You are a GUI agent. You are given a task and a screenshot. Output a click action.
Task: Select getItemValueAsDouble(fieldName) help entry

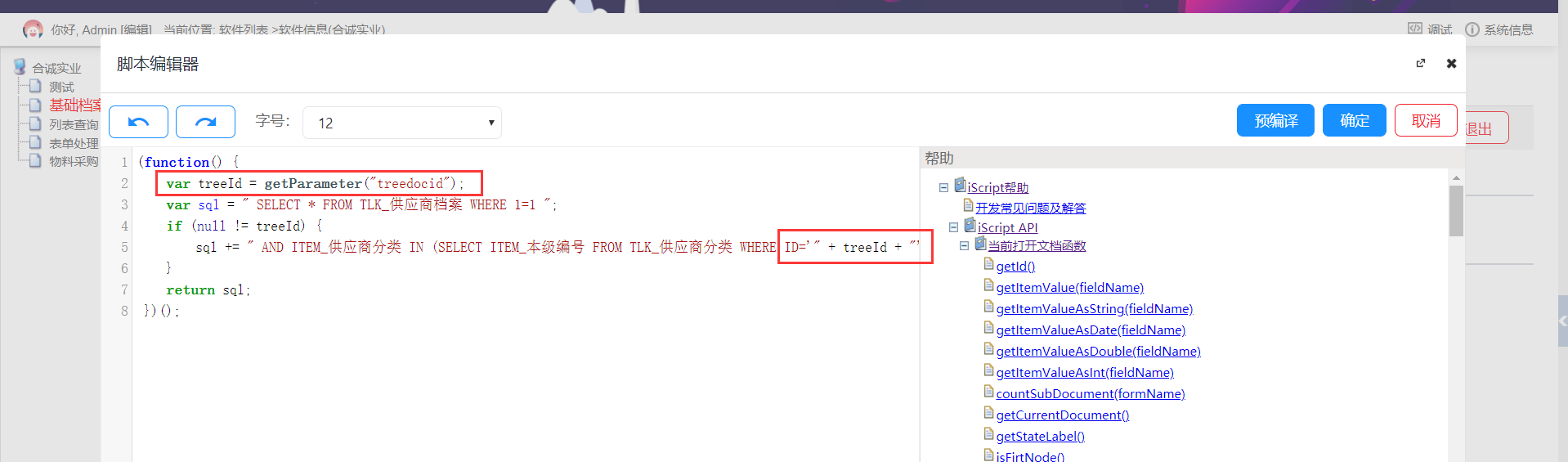(x=1098, y=352)
